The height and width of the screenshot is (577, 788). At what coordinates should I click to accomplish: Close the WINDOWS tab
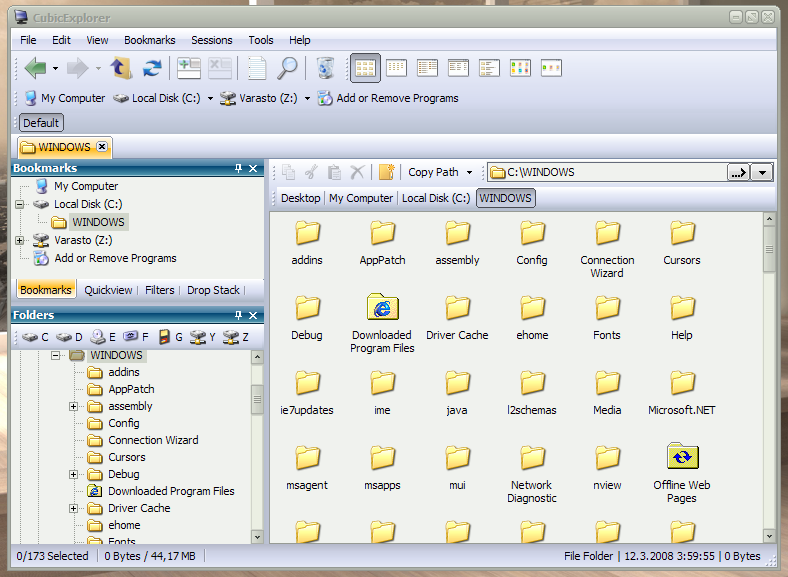[102, 146]
